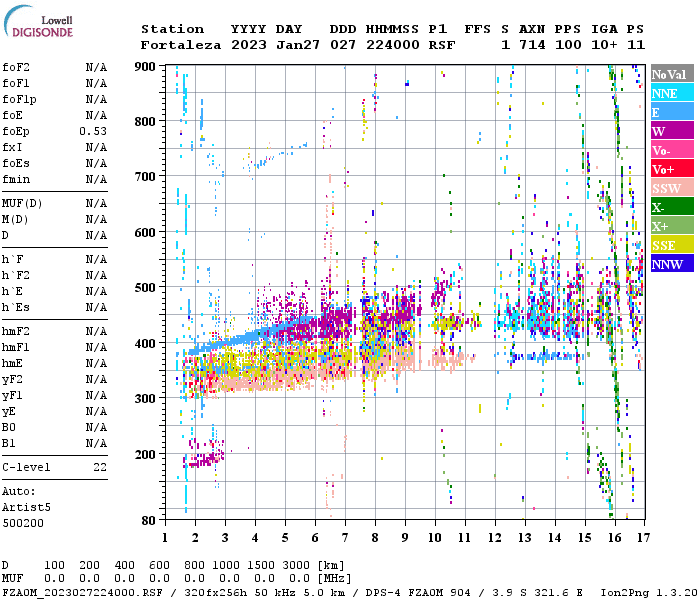Pick the X+ light green legend swatch
Image resolution: width=700 pixels, height=600 pixels.
[x=672, y=225]
